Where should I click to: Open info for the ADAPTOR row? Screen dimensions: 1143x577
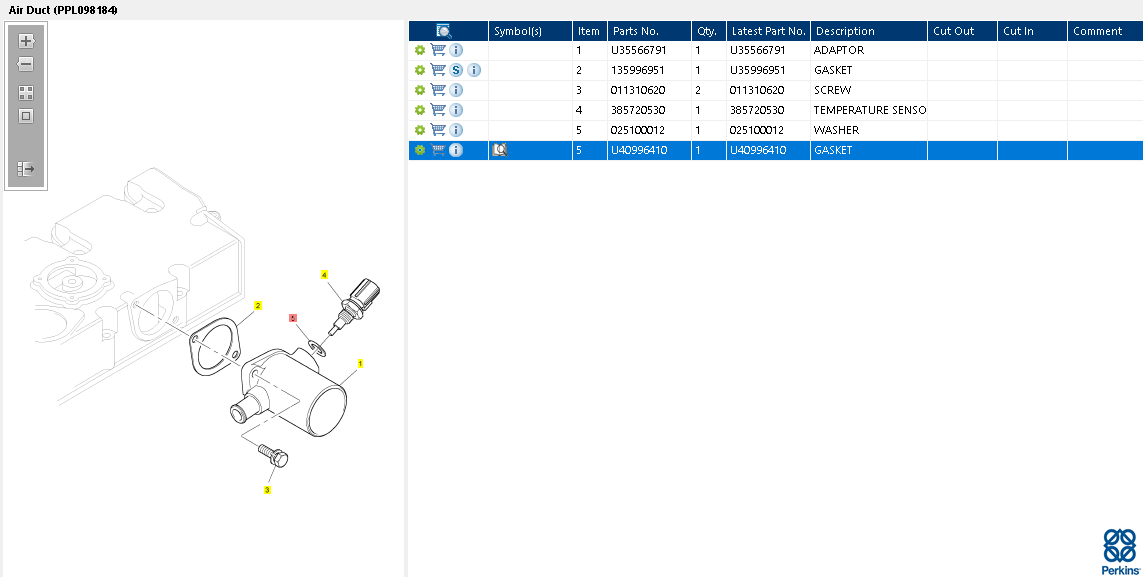click(456, 50)
